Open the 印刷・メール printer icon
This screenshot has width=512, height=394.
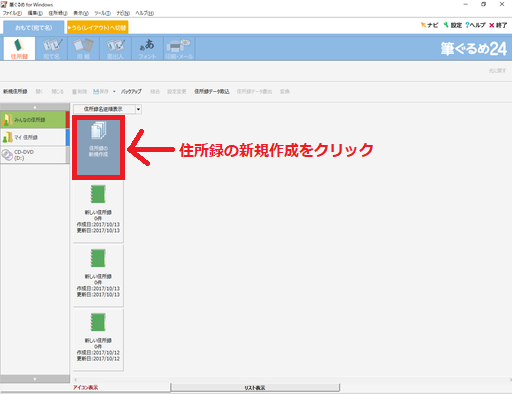[x=179, y=48]
